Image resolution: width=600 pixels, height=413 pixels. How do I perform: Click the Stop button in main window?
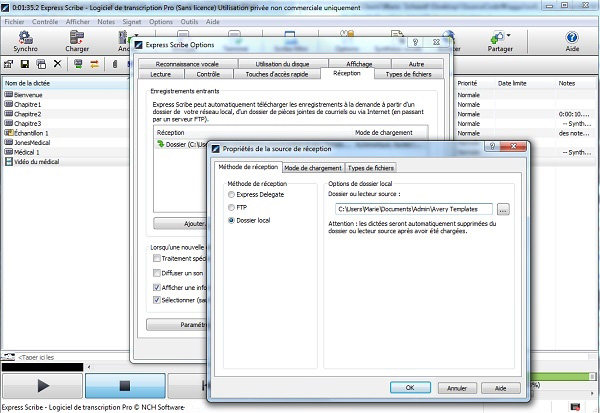click(x=125, y=385)
